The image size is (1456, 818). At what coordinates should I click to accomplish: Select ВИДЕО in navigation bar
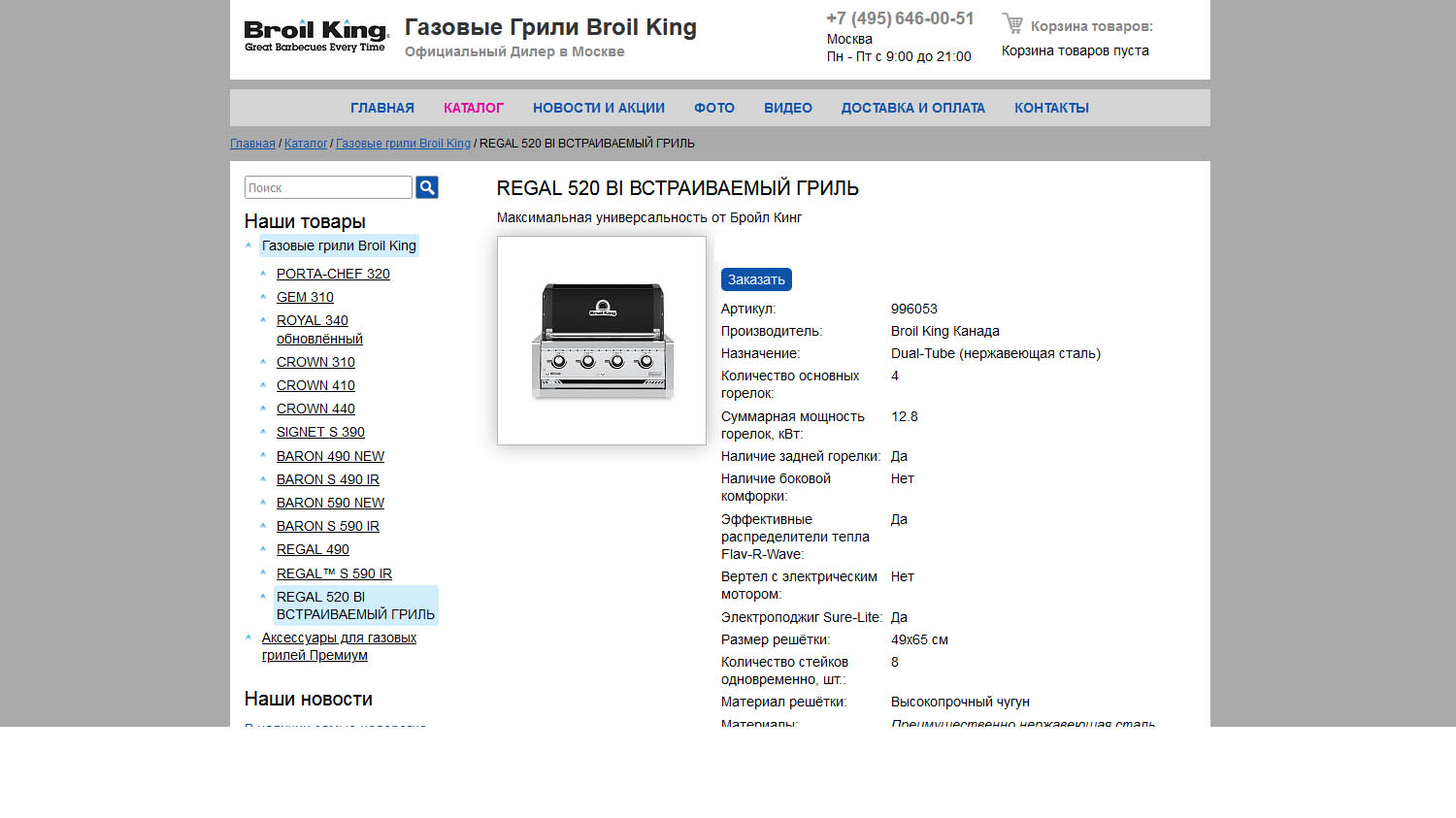788,108
